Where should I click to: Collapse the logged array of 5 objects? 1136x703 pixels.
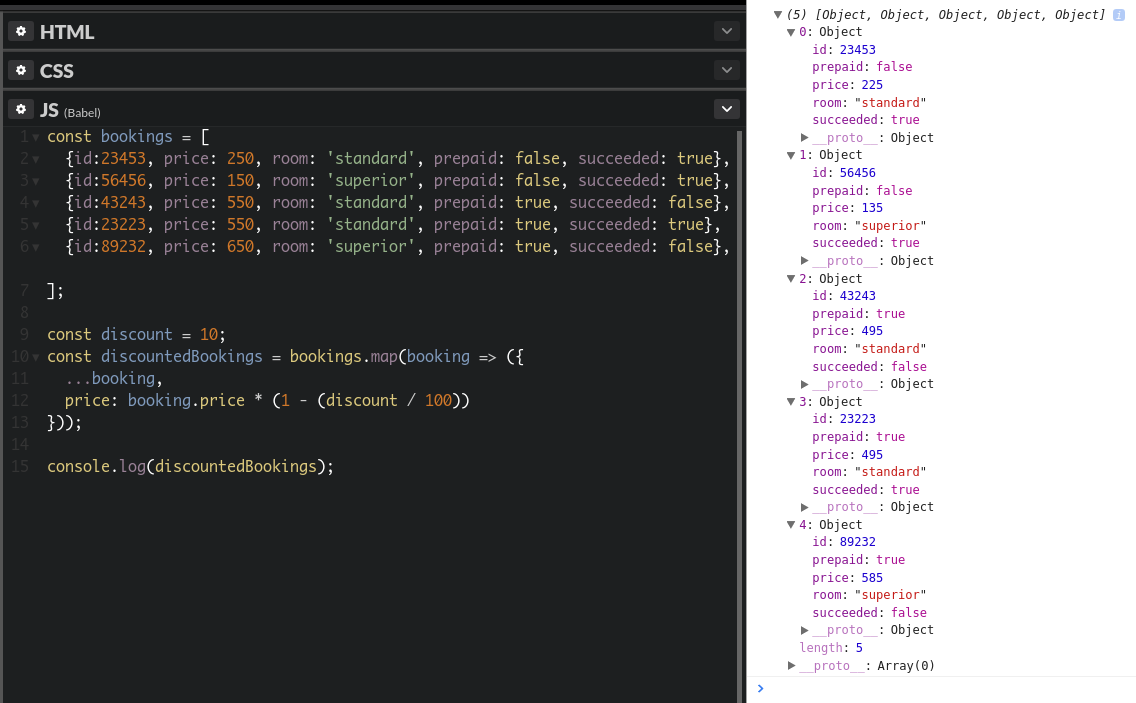click(x=777, y=14)
